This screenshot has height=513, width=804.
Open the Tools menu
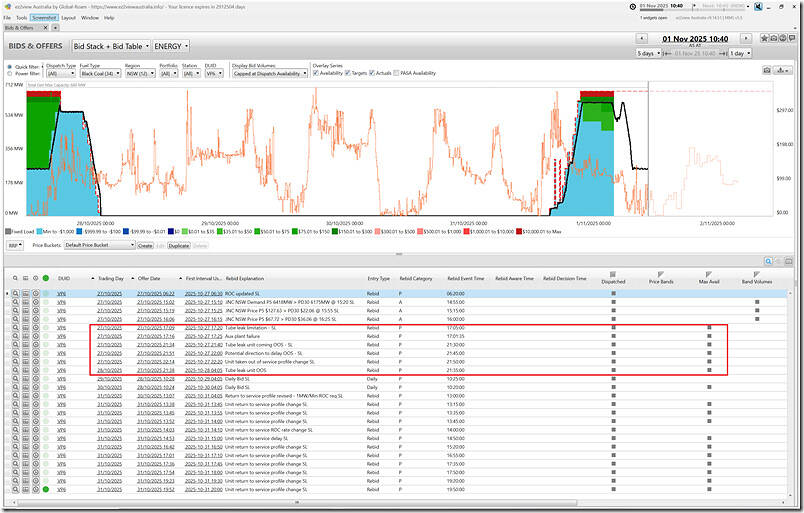pyautogui.click(x=21, y=17)
